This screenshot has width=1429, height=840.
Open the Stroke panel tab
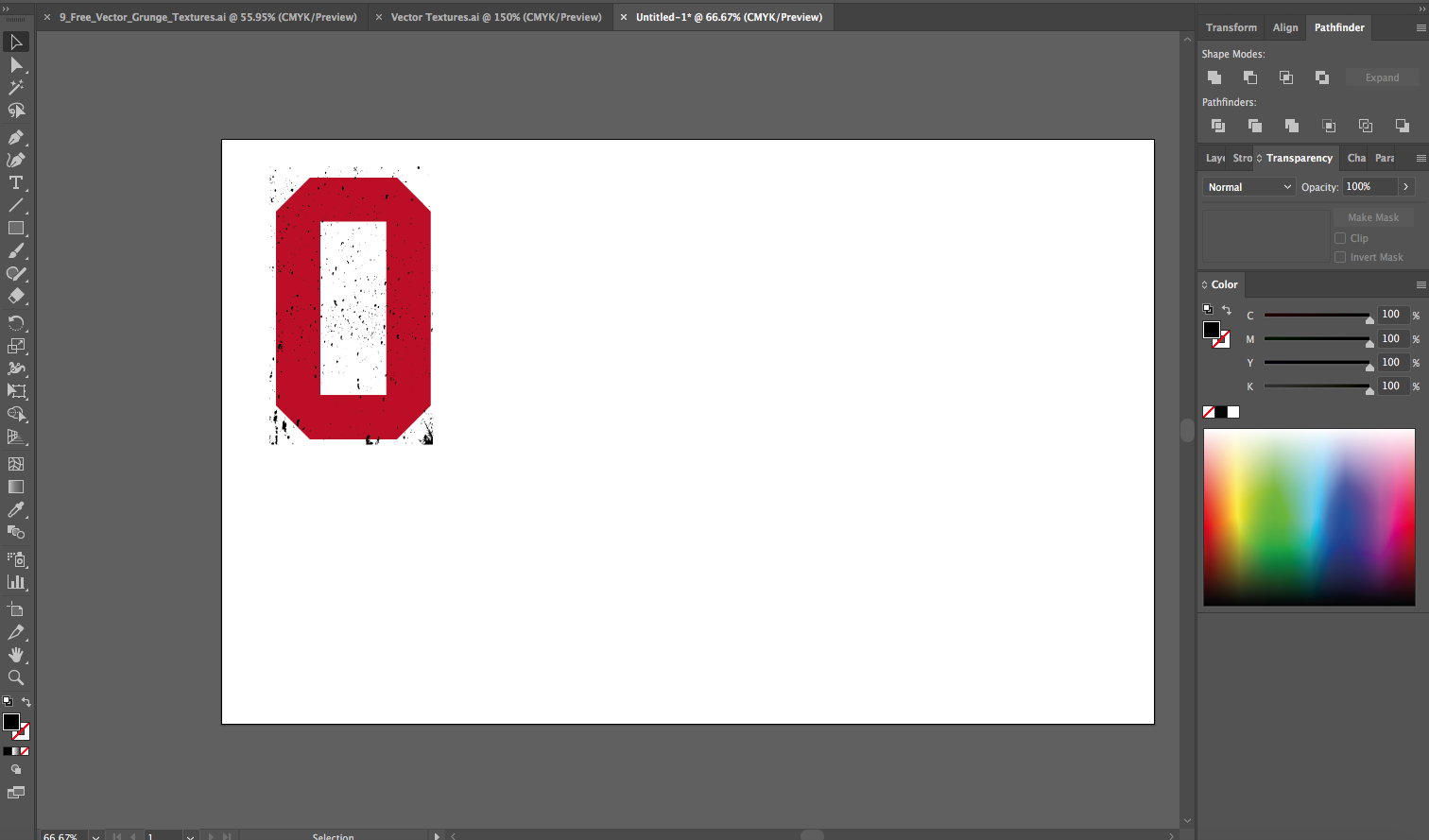point(1242,158)
